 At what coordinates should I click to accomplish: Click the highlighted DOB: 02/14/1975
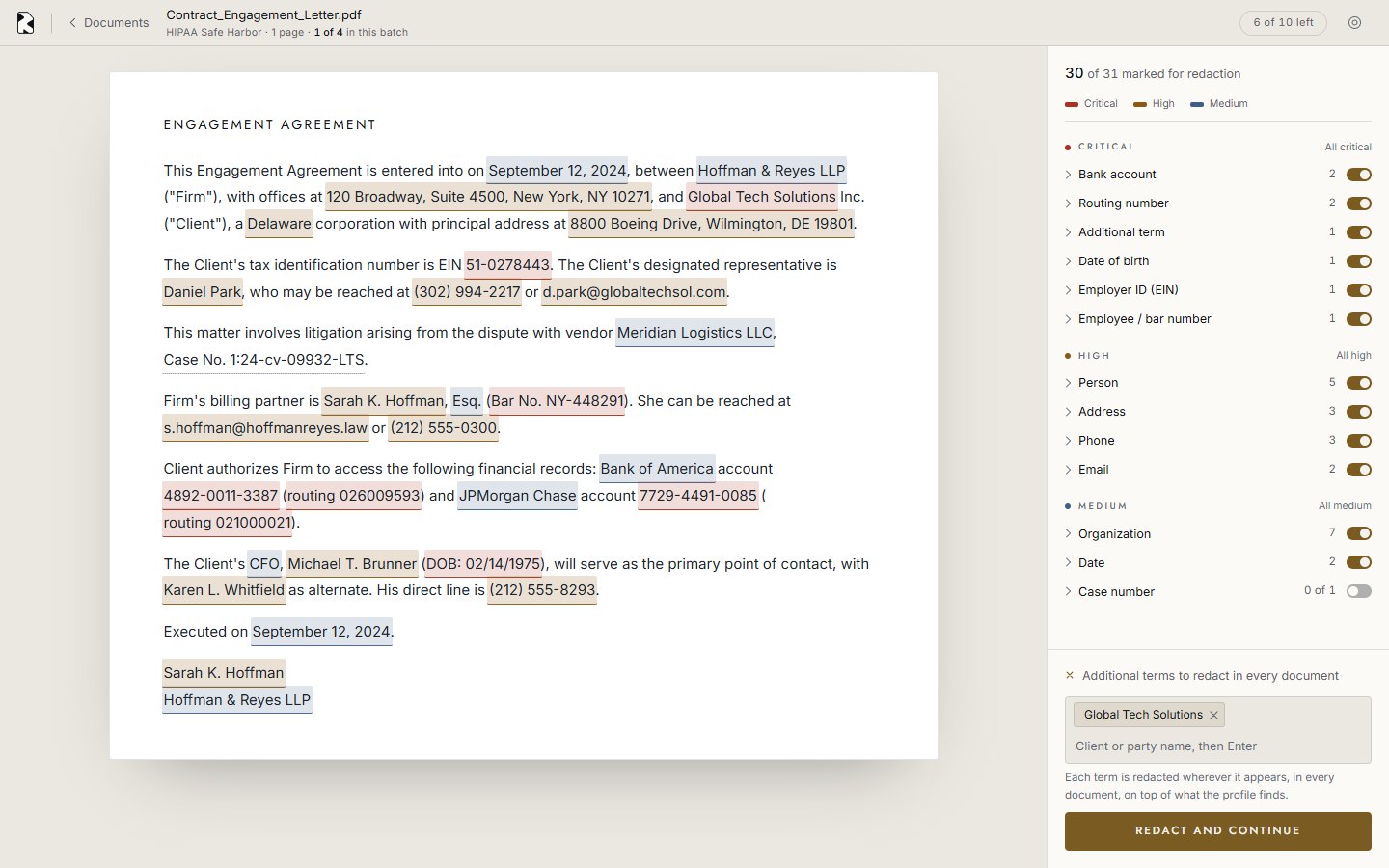482,564
